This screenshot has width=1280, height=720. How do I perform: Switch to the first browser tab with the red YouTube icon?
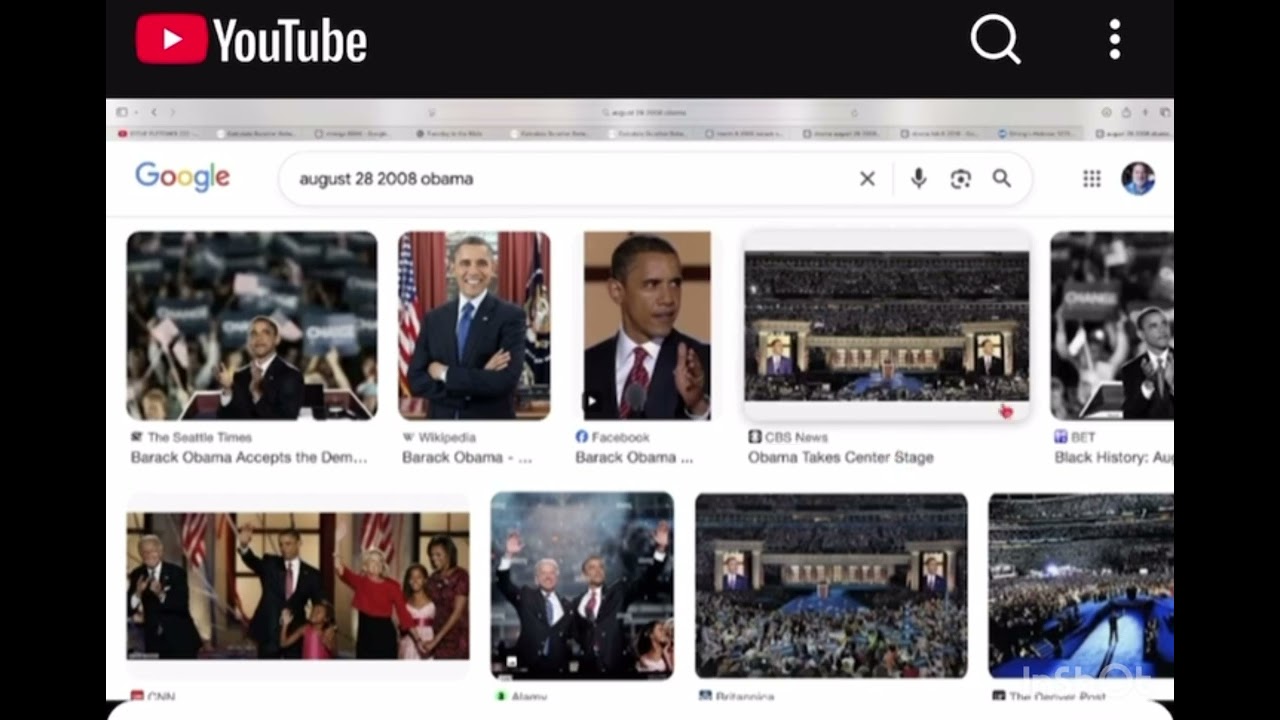click(158, 133)
